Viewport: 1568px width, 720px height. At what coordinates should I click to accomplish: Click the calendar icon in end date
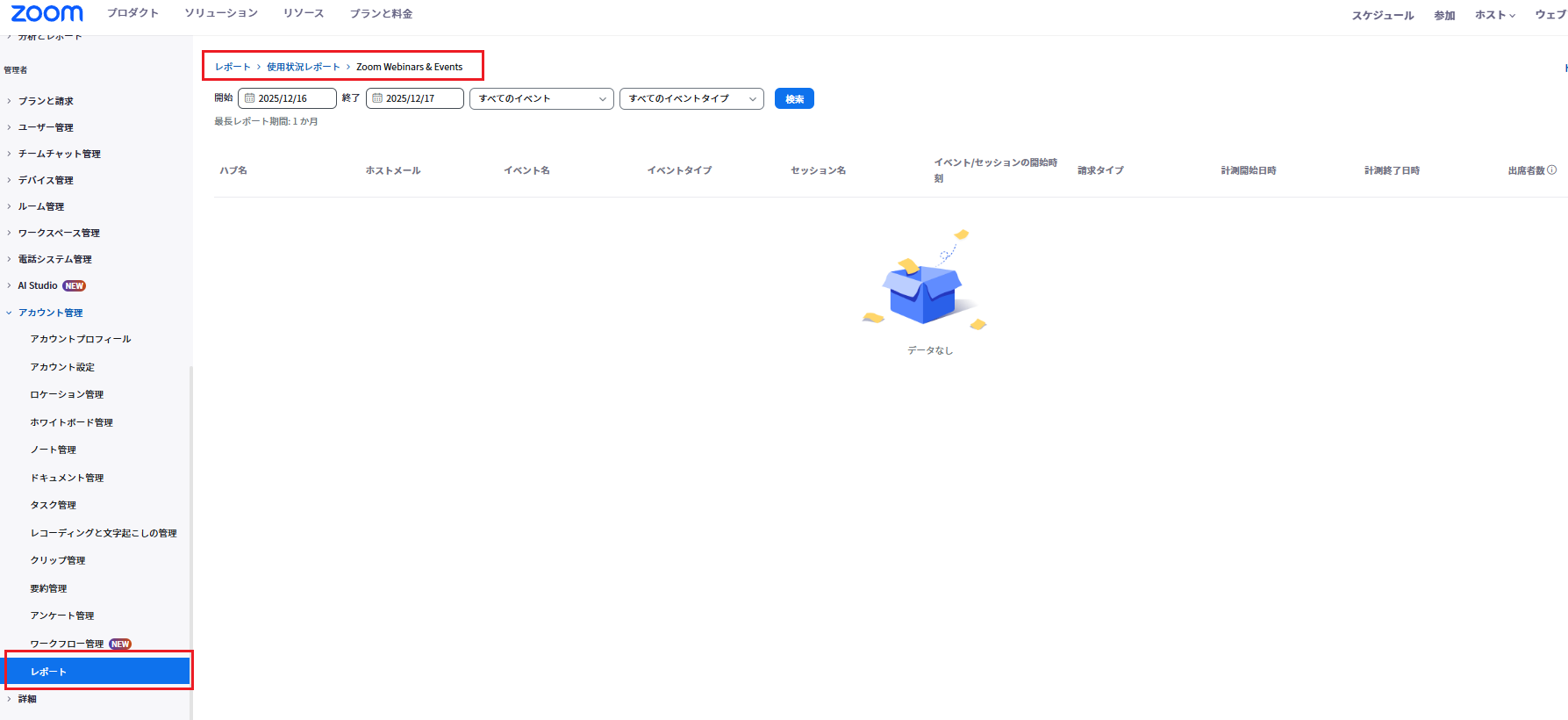coord(377,98)
